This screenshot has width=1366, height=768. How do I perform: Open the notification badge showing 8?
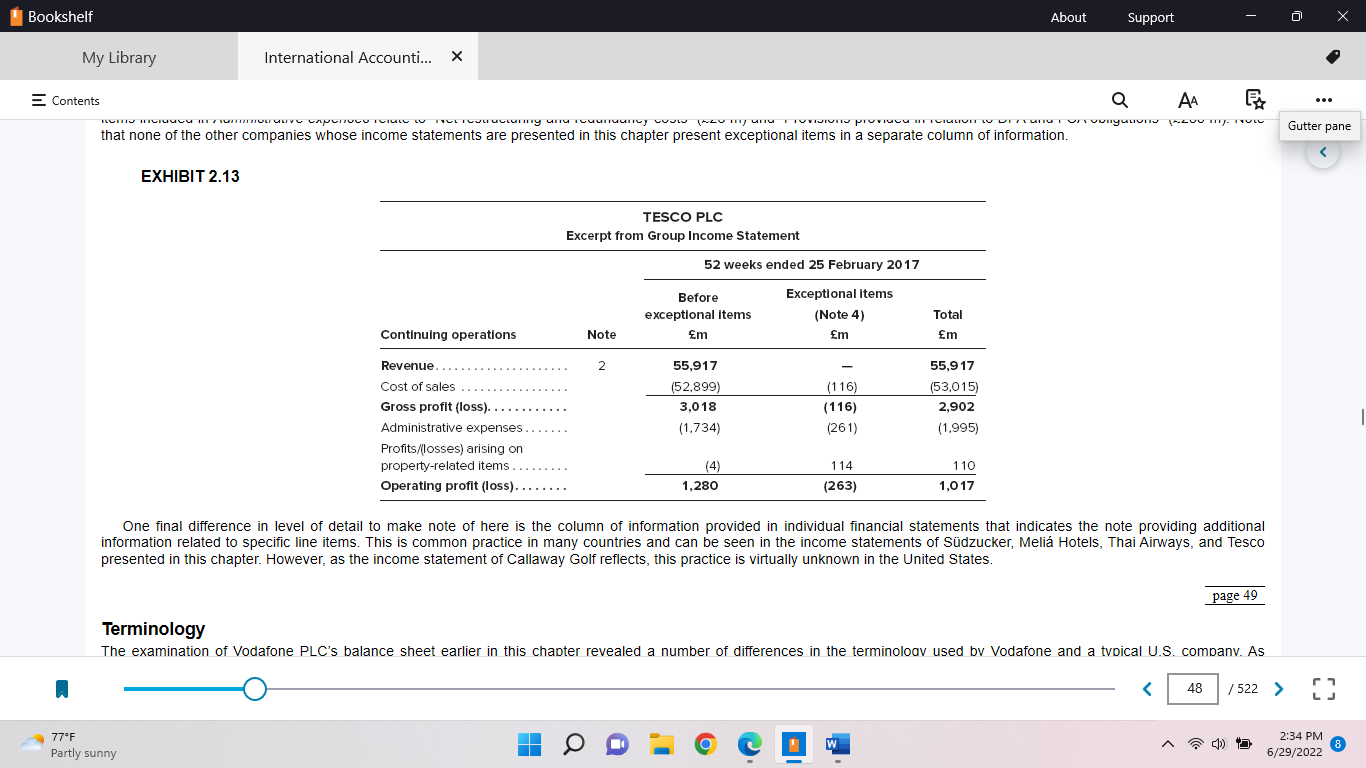pos(1338,744)
